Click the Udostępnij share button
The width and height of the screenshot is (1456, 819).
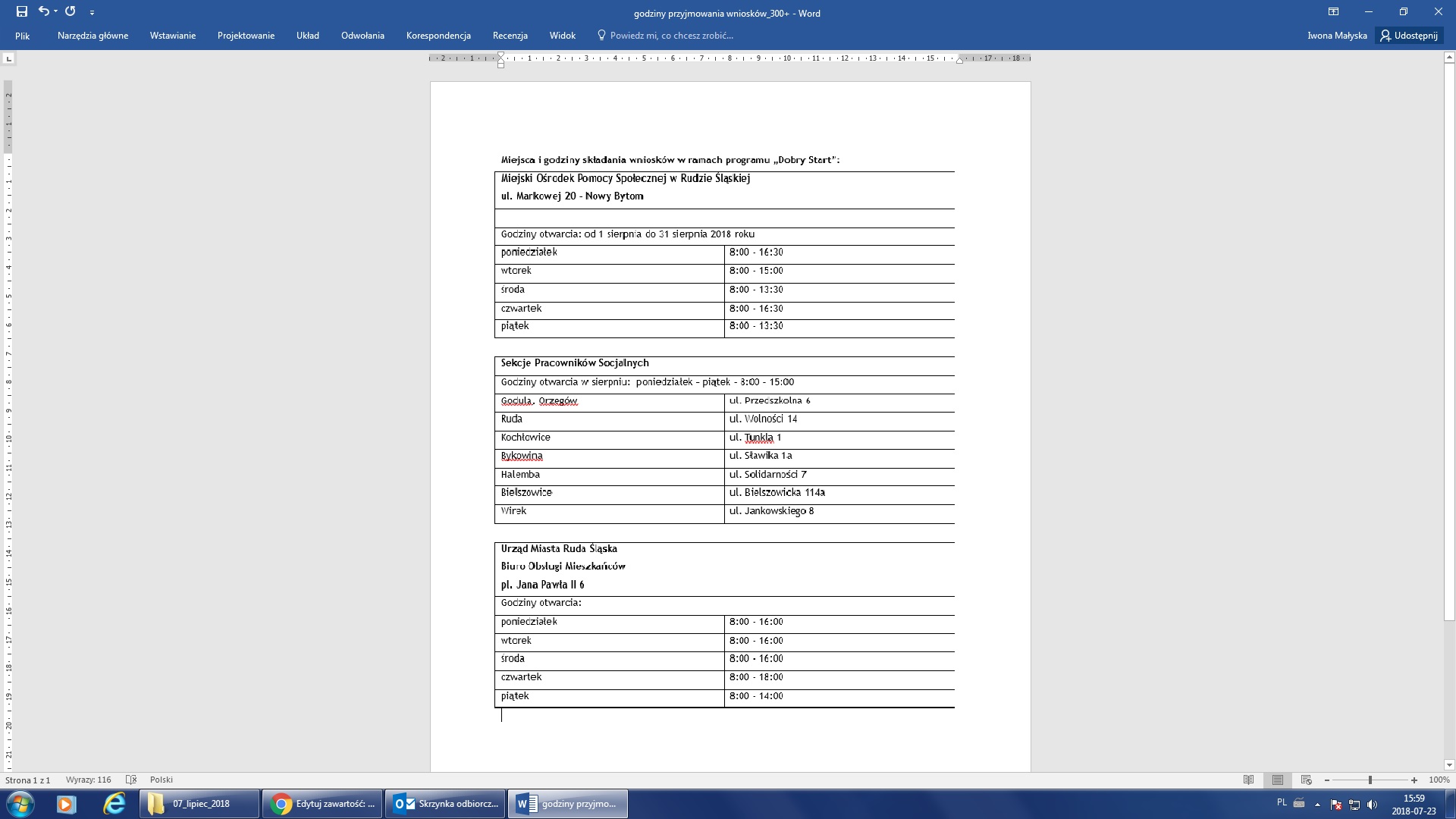tap(1409, 36)
